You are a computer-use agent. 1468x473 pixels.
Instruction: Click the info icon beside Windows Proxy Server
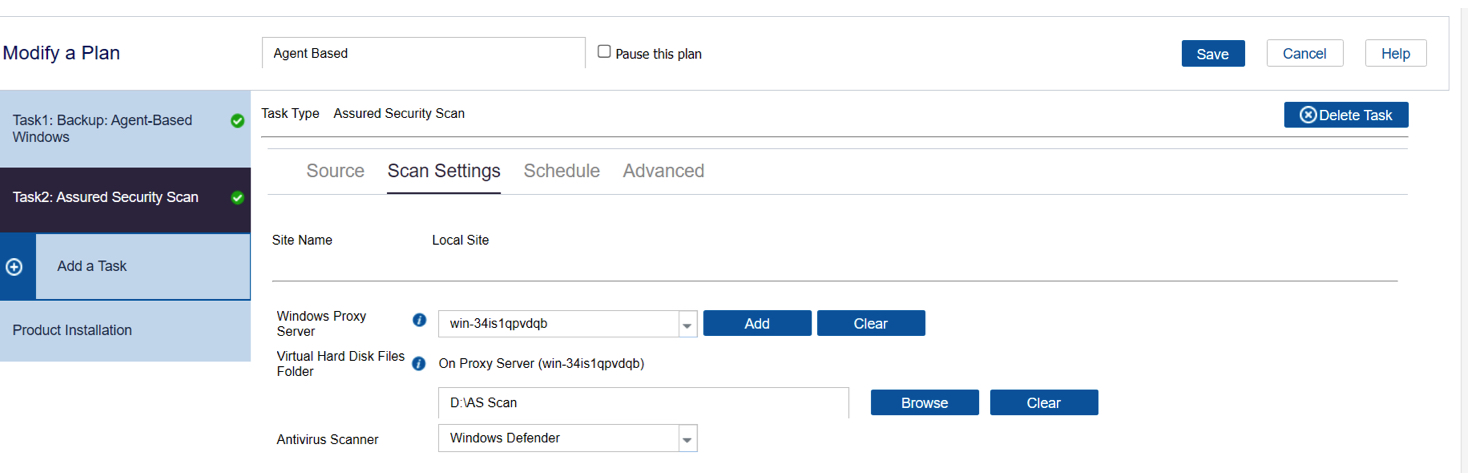(x=420, y=320)
